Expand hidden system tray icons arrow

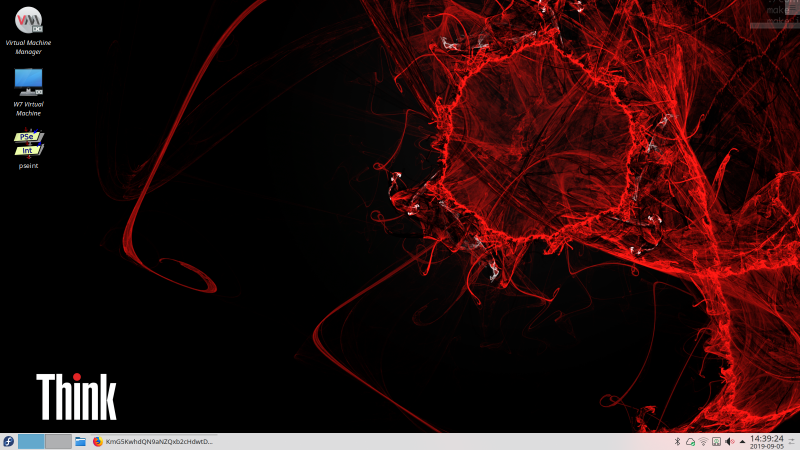click(742, 441)
